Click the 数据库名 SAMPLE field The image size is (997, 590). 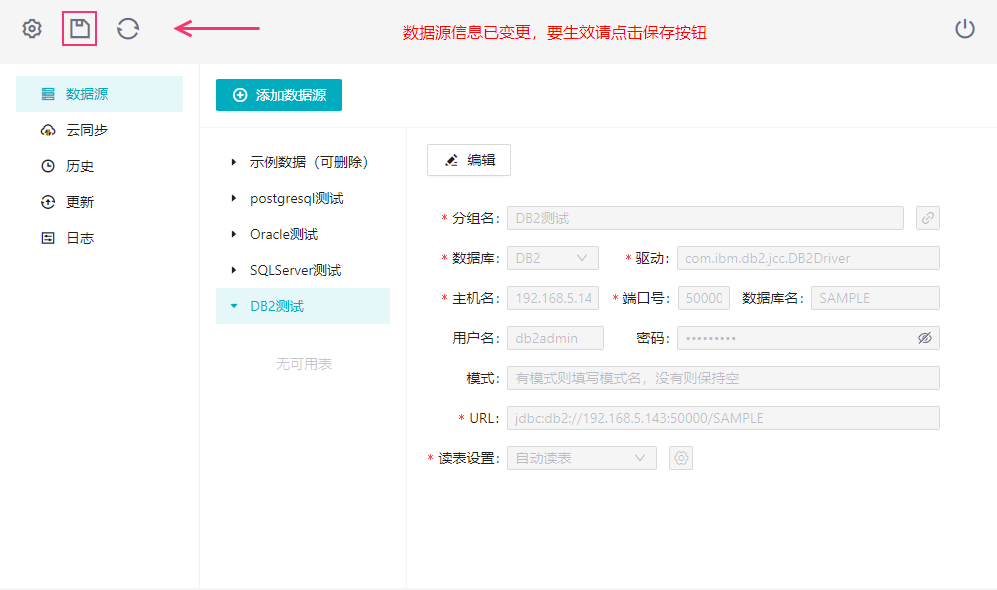pyautogui.click(x=875, y=298)
